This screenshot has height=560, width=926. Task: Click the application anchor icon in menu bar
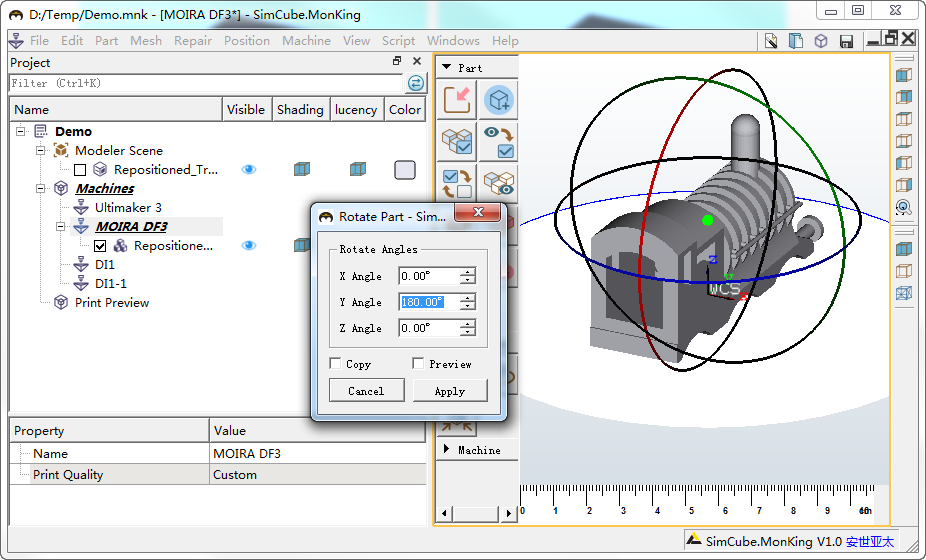coord(17,41)
